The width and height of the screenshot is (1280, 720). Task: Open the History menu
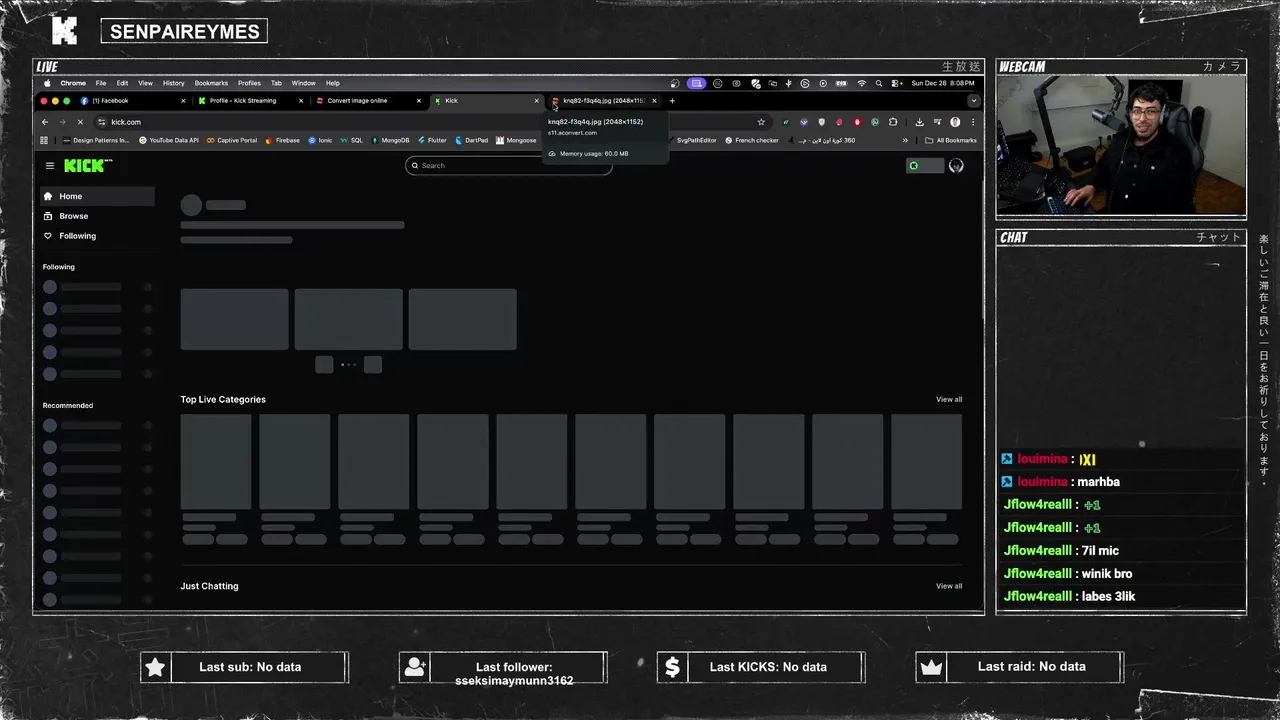click(174, 83)
